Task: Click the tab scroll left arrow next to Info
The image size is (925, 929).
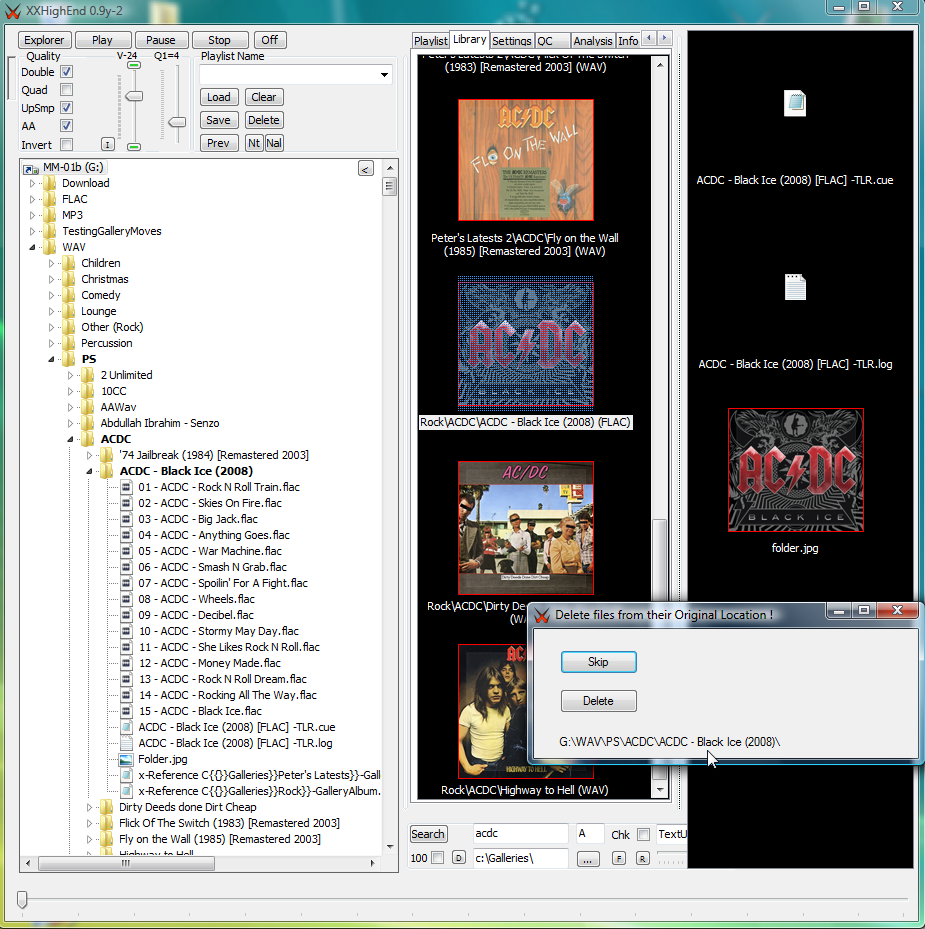Action: coord(649,39)
